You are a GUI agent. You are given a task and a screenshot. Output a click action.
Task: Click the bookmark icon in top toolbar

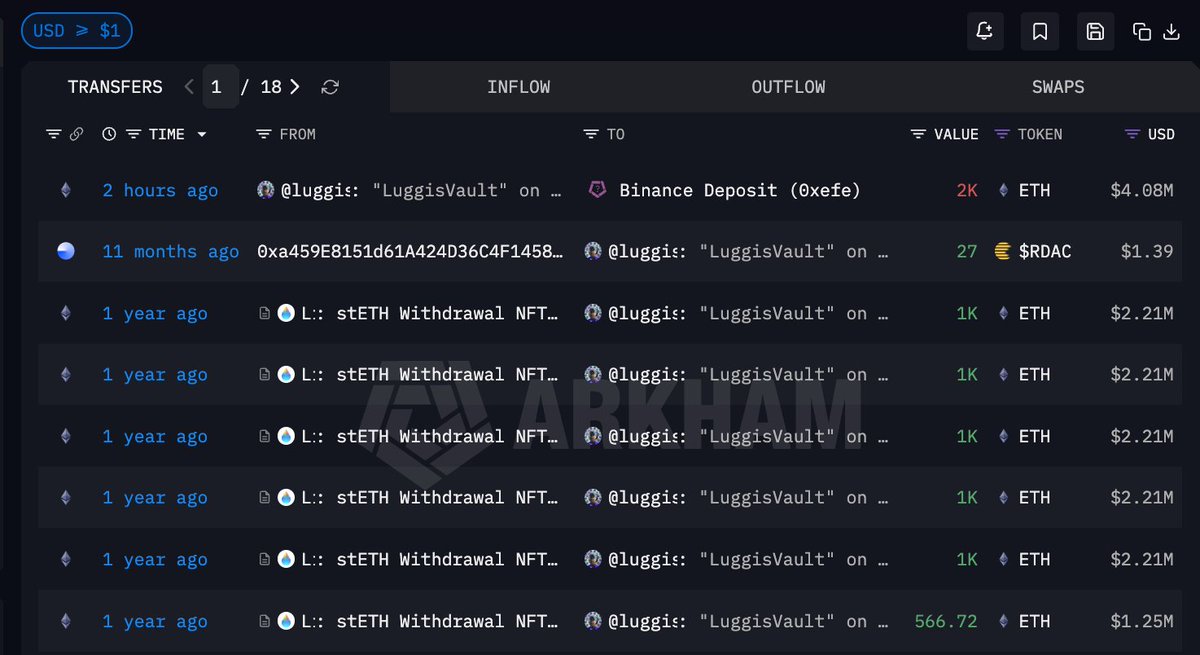point(1040,32)
